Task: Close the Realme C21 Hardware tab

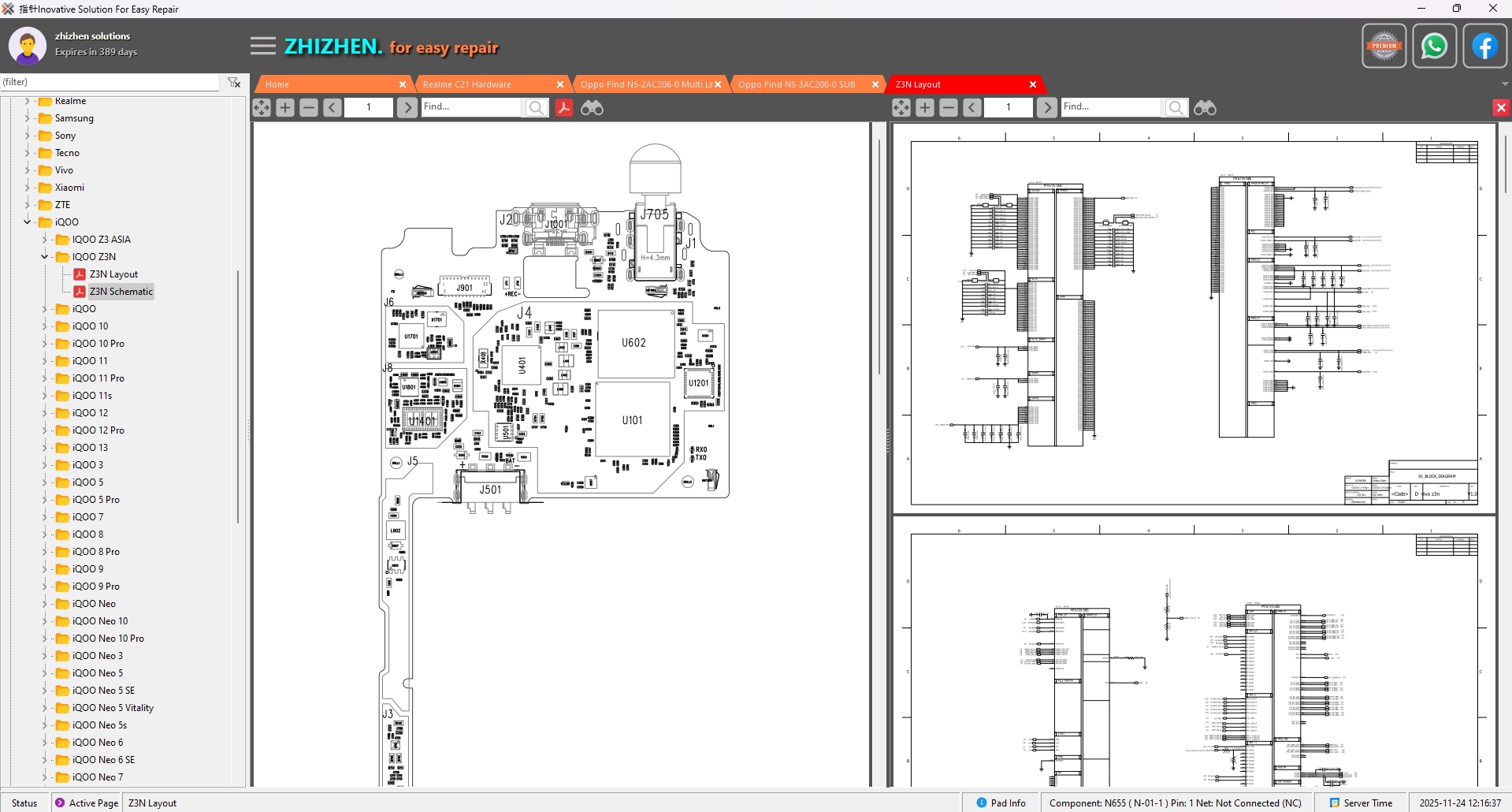Action: [x=560, y=84]
